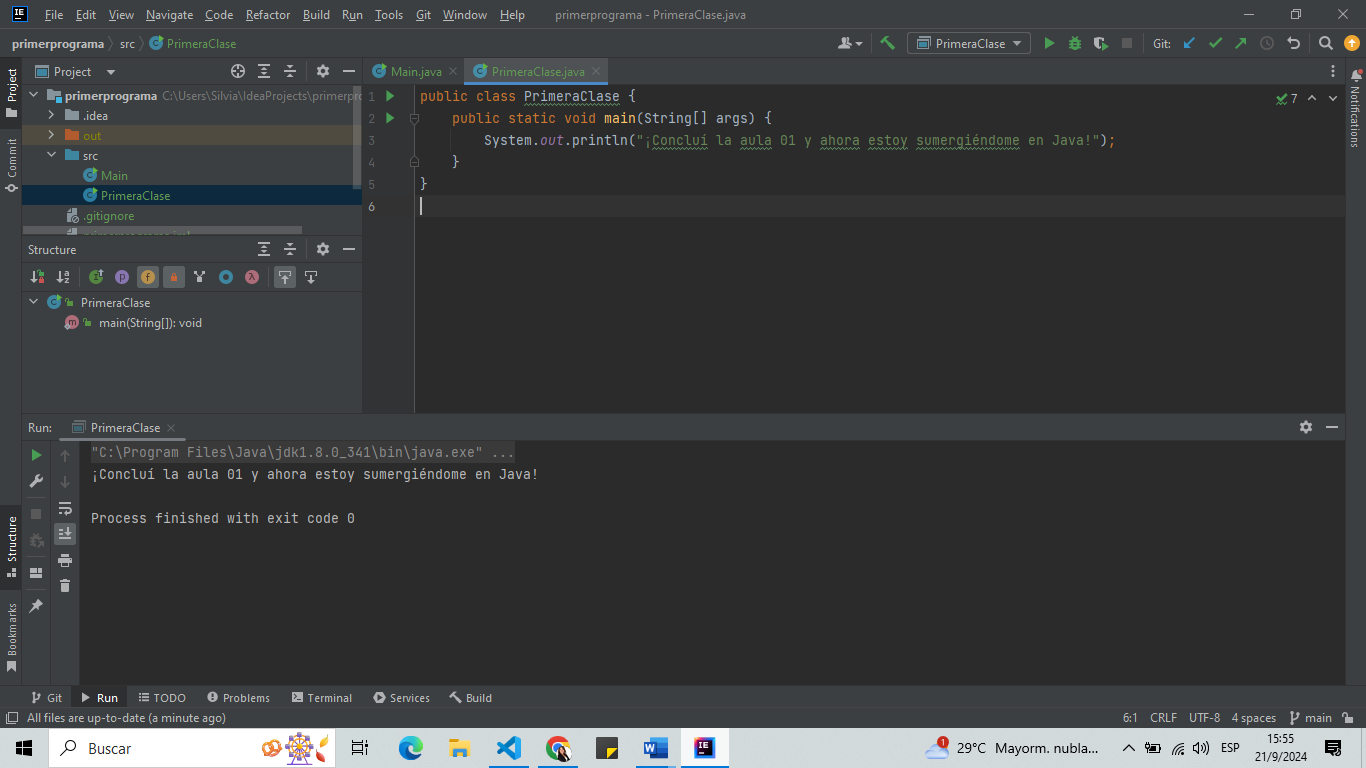This screenshot has width=1366, height=768.
Task: Select Main class in project tree
Action: (114, 176)
